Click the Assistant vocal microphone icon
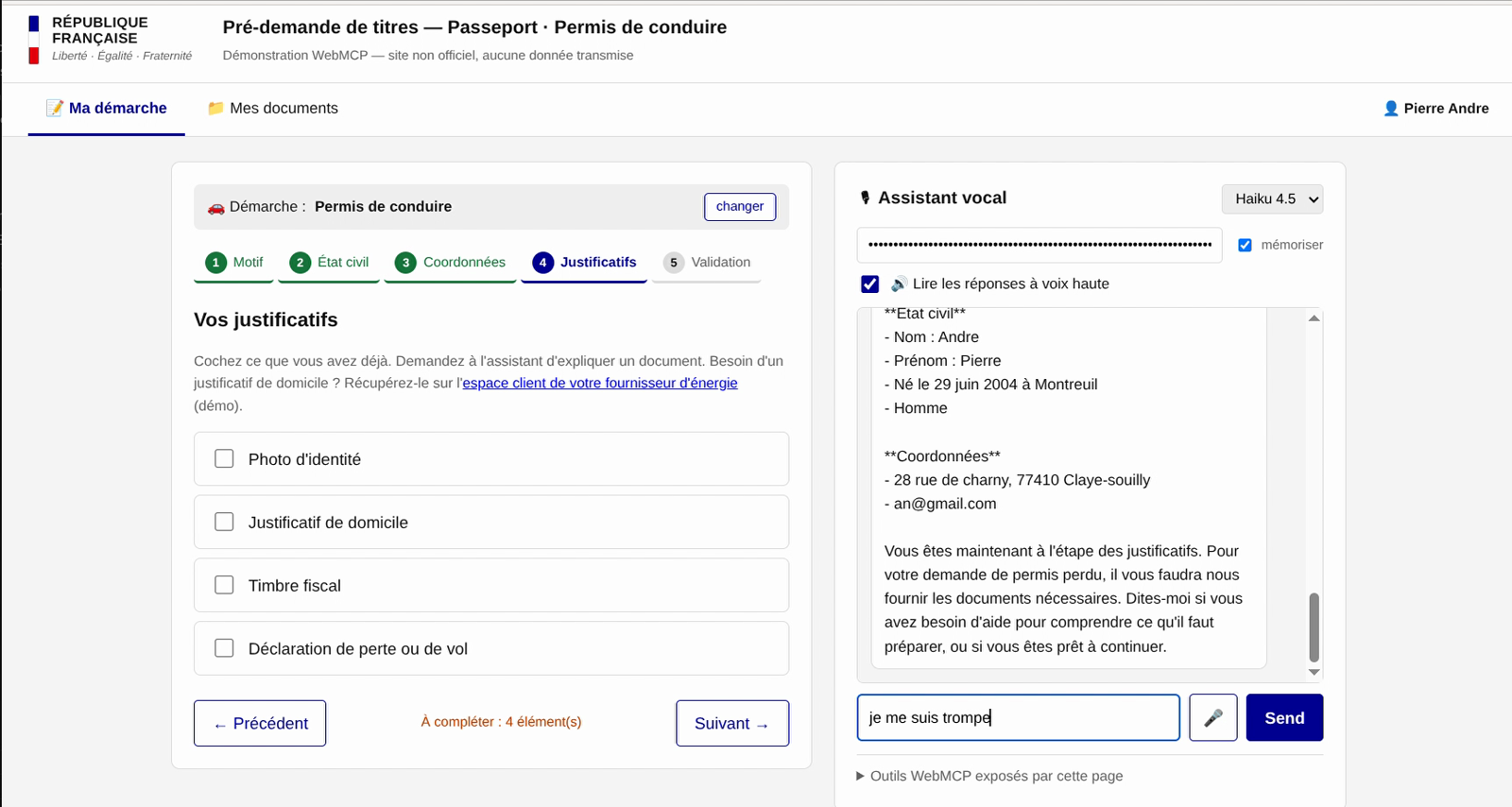The image size is (1512, 807). [x=865, y=197]
